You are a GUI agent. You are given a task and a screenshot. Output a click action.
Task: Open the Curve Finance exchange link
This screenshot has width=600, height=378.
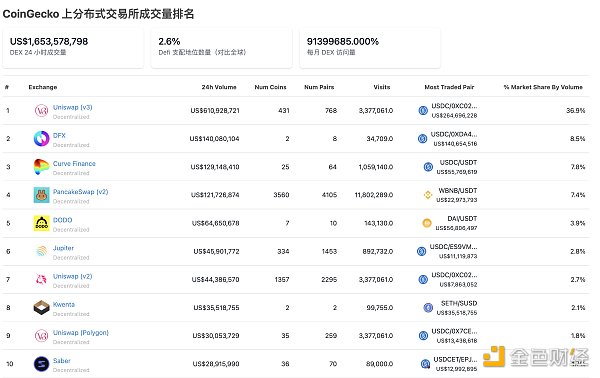[x=74, y=163]
